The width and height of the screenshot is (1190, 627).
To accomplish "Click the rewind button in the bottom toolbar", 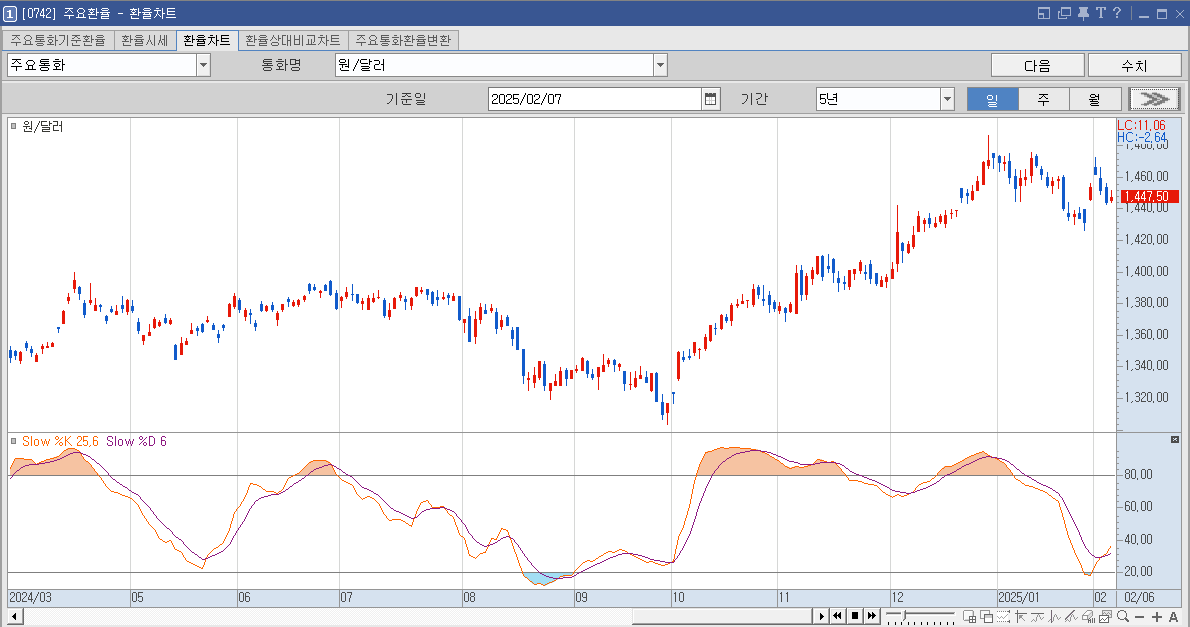I will [x=838, y=616].
